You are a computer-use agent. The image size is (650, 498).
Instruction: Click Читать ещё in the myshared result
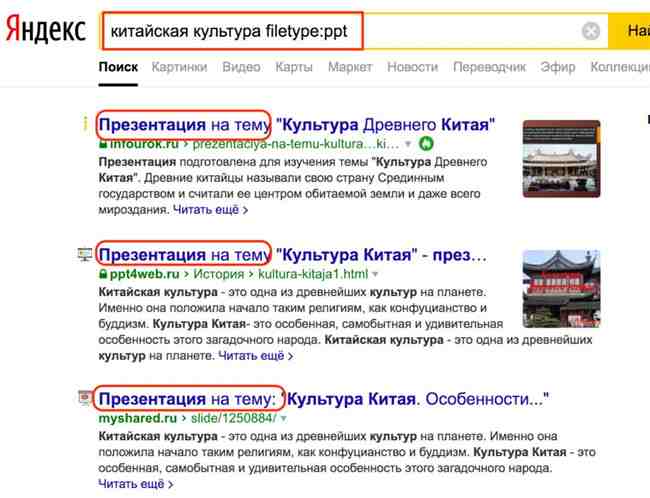pos(136,483)
